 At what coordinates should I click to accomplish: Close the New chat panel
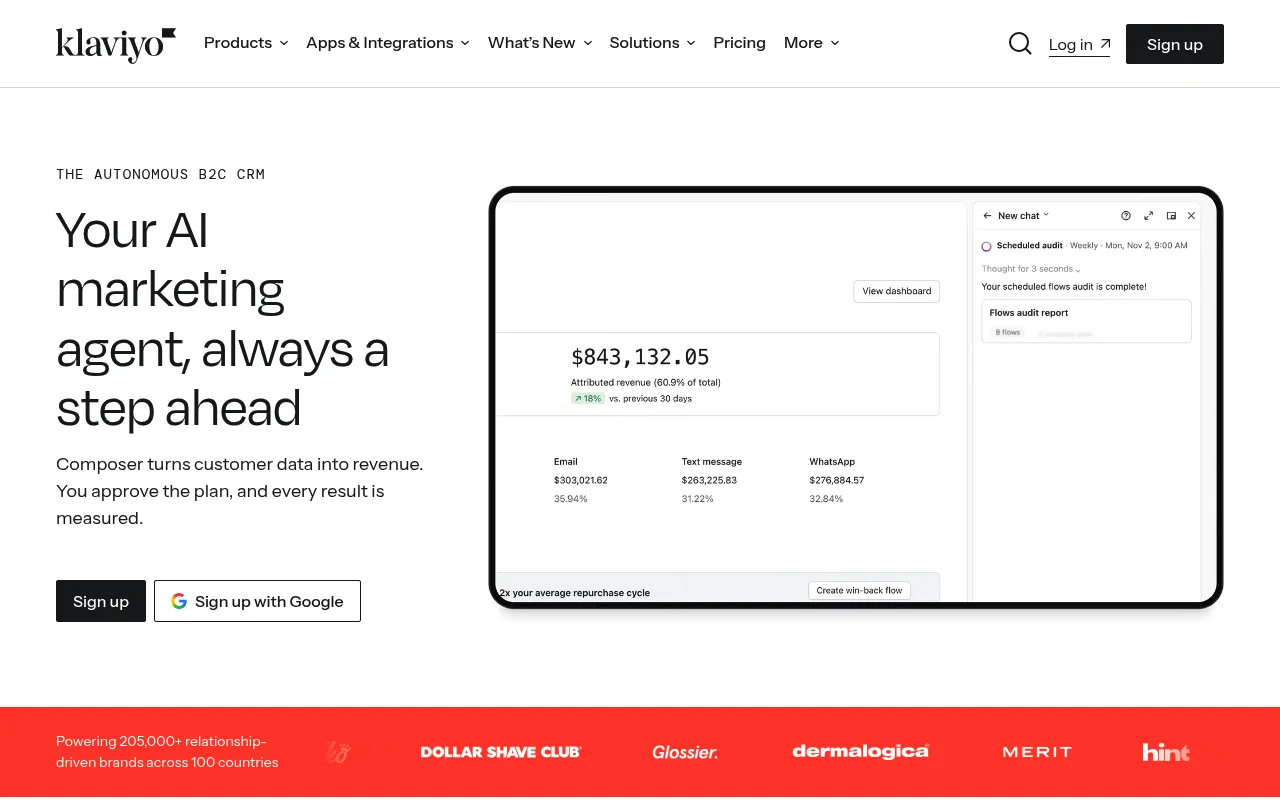[1191, 216]
